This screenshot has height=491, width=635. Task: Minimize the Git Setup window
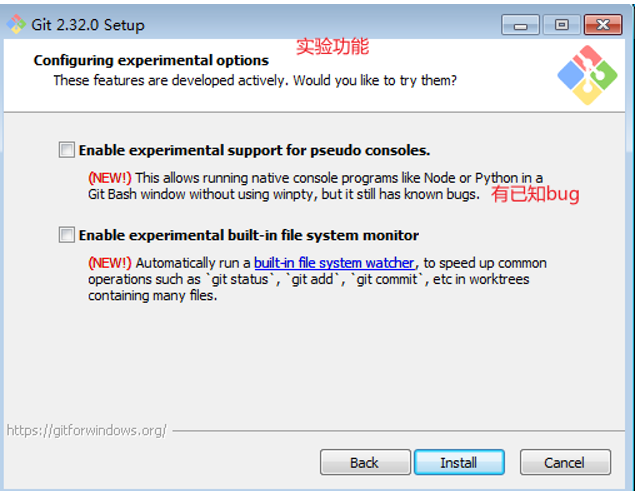click(x=520, y=25)
